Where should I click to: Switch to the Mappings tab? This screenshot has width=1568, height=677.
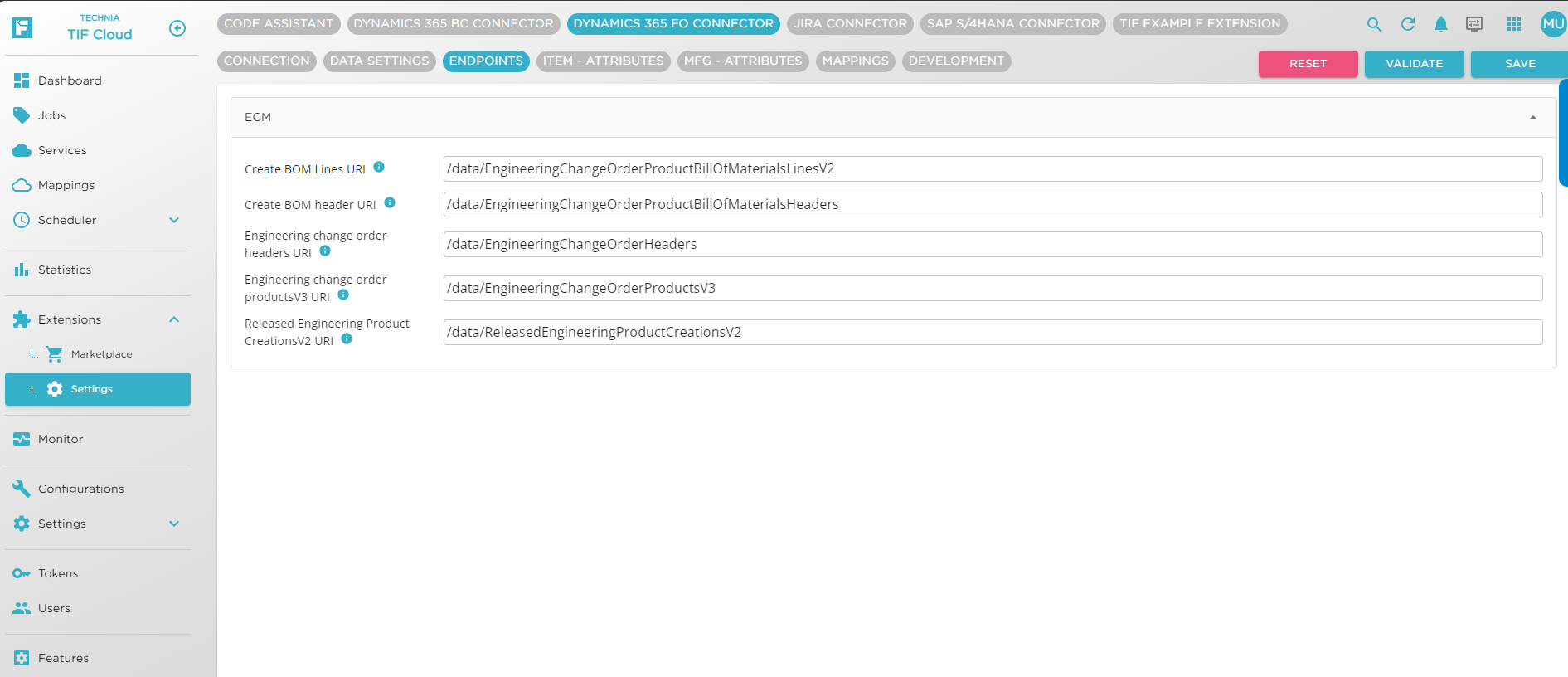pyautogui.click(x=855, y=61)
